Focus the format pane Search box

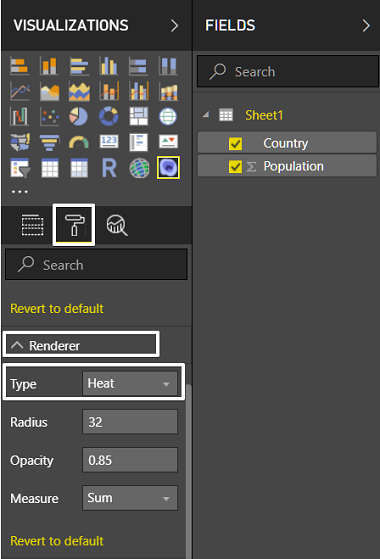pyautogui.click(x=96, y=265)
